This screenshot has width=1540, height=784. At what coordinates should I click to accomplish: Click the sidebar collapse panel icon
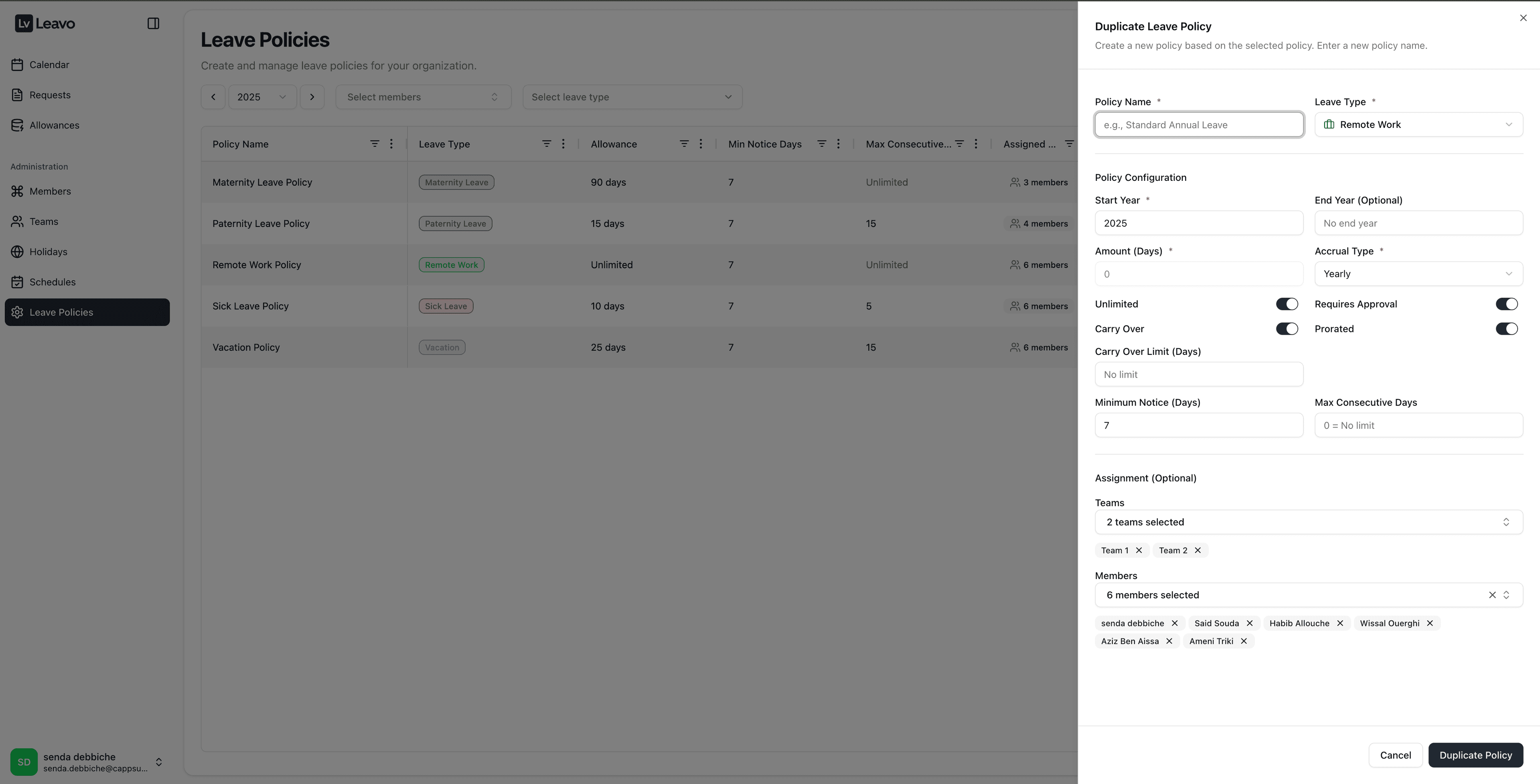154,23
